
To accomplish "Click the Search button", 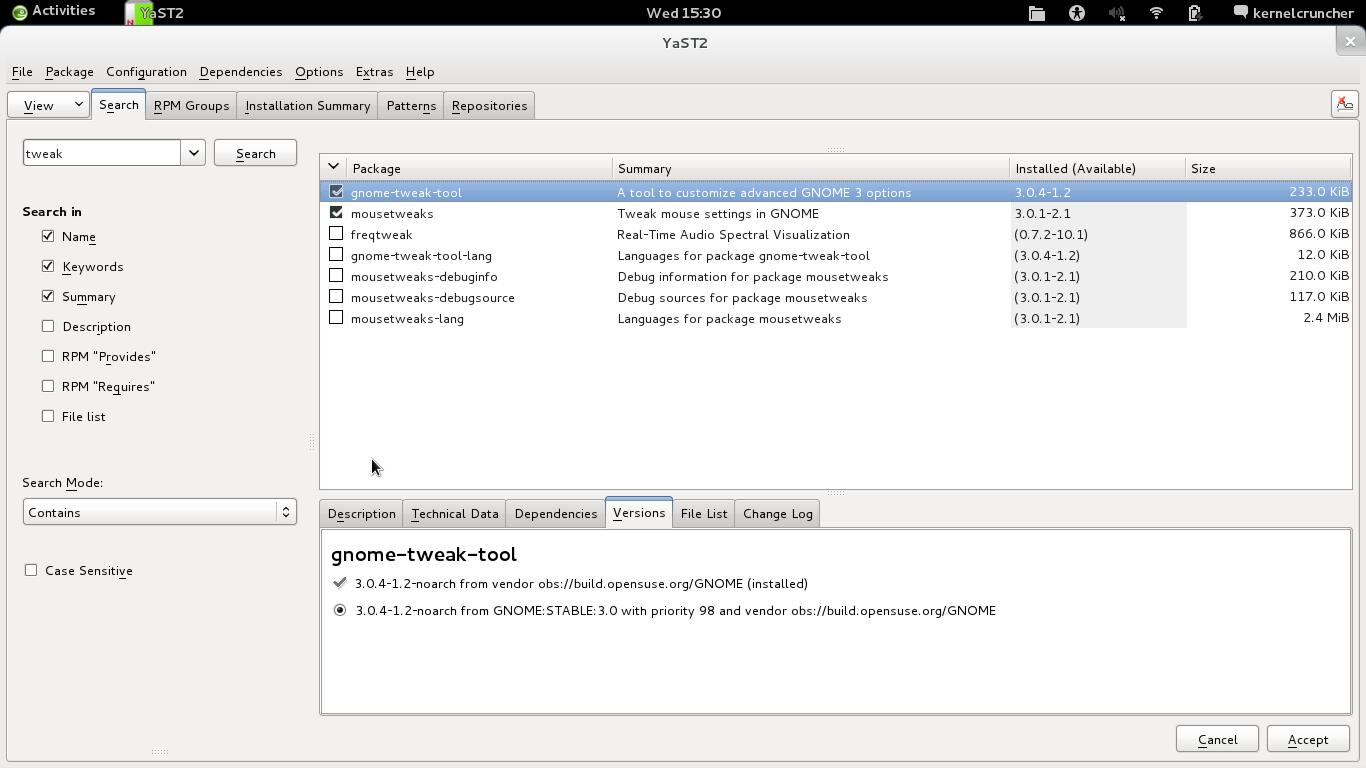I will click(x=256, y=153).
